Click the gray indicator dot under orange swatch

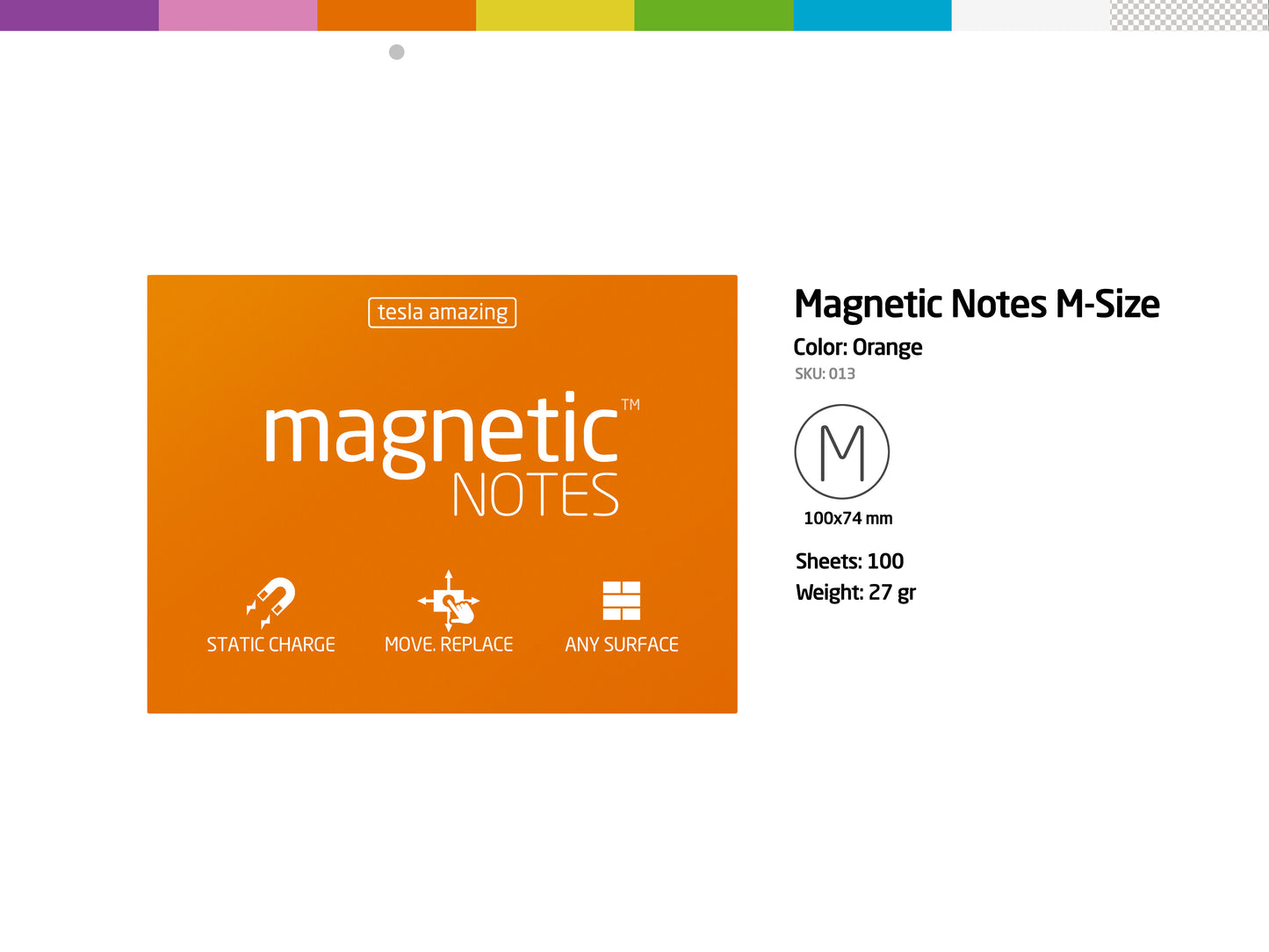[x=397, y=53]
